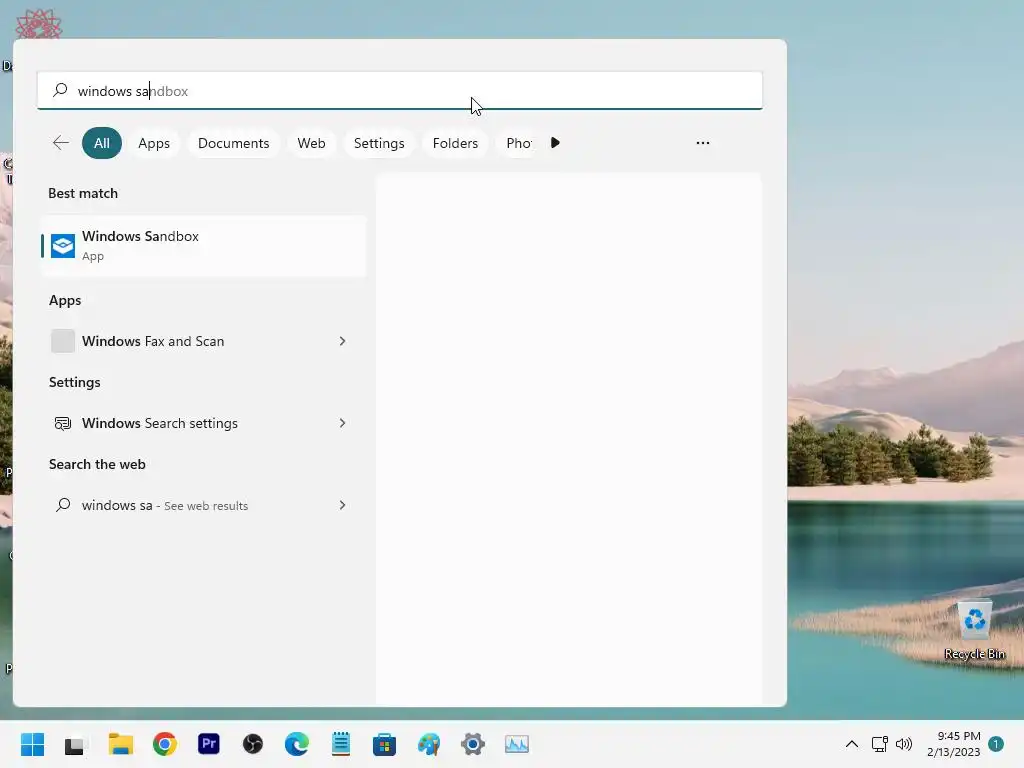Launch Adobe Premiere Pro from taskbar

[209, 743]
